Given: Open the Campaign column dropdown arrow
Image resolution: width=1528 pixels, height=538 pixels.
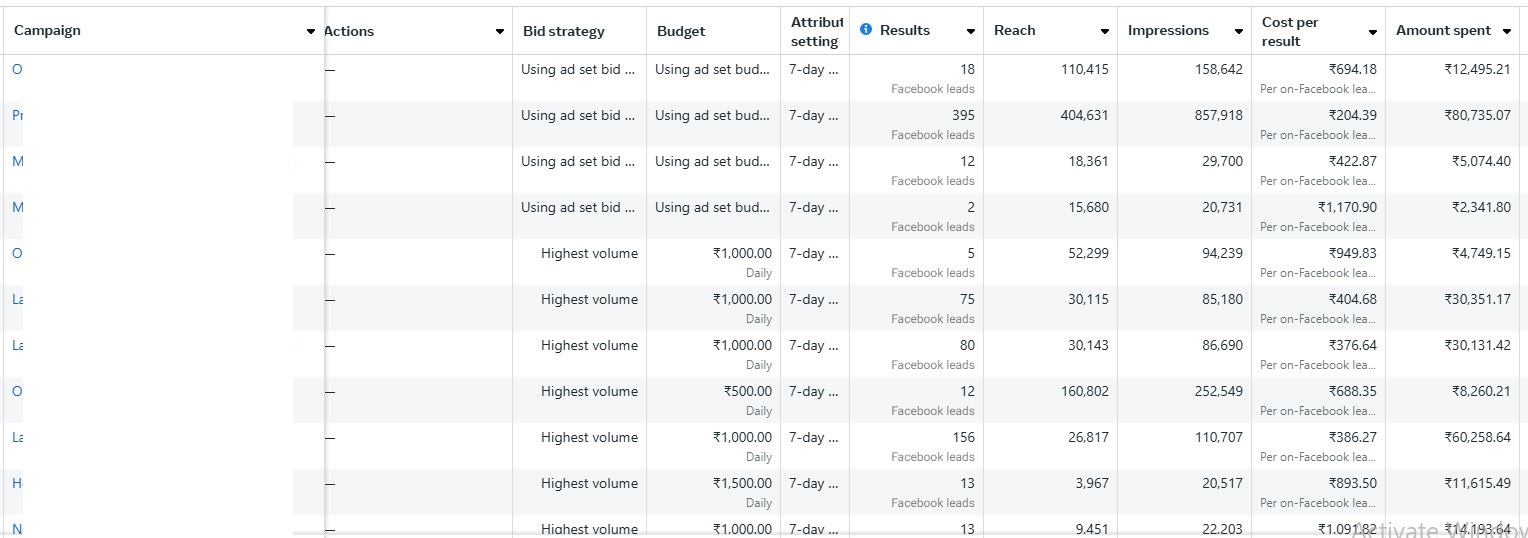Looking at the screenshot, I should coord(311,32).
